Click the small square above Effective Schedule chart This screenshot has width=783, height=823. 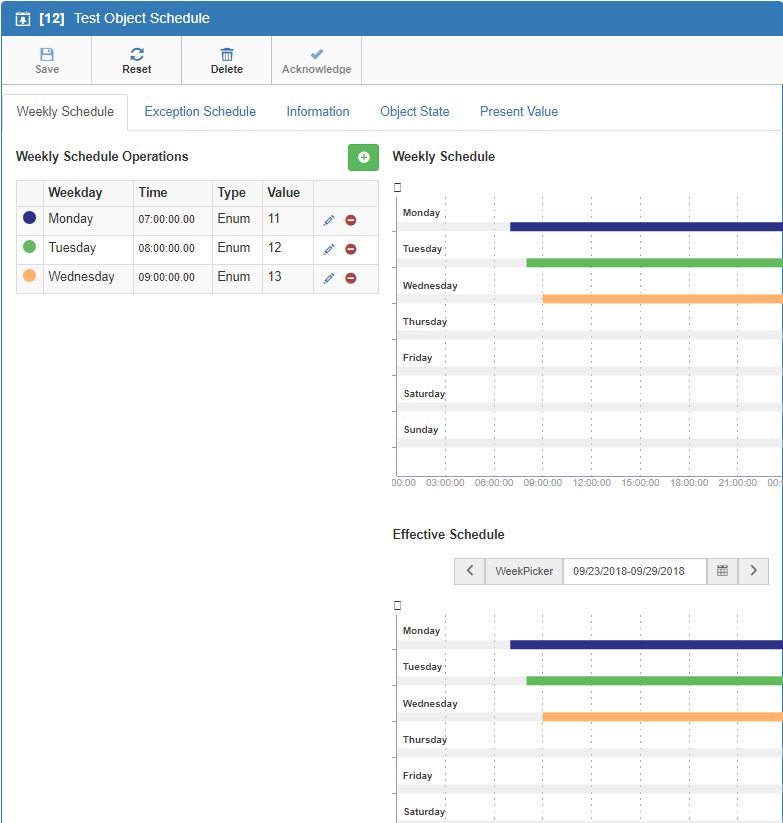[x=397, y=605]
